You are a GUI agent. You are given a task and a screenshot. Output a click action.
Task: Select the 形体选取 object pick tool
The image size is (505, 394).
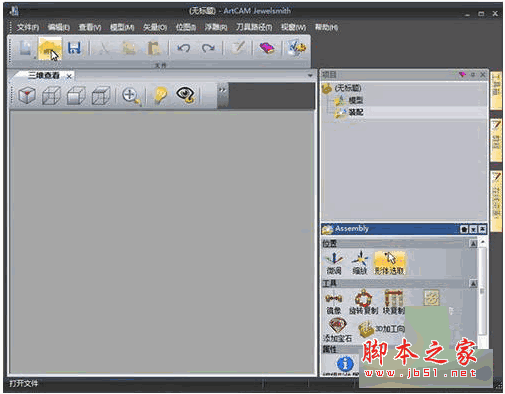tap(389, 263)
